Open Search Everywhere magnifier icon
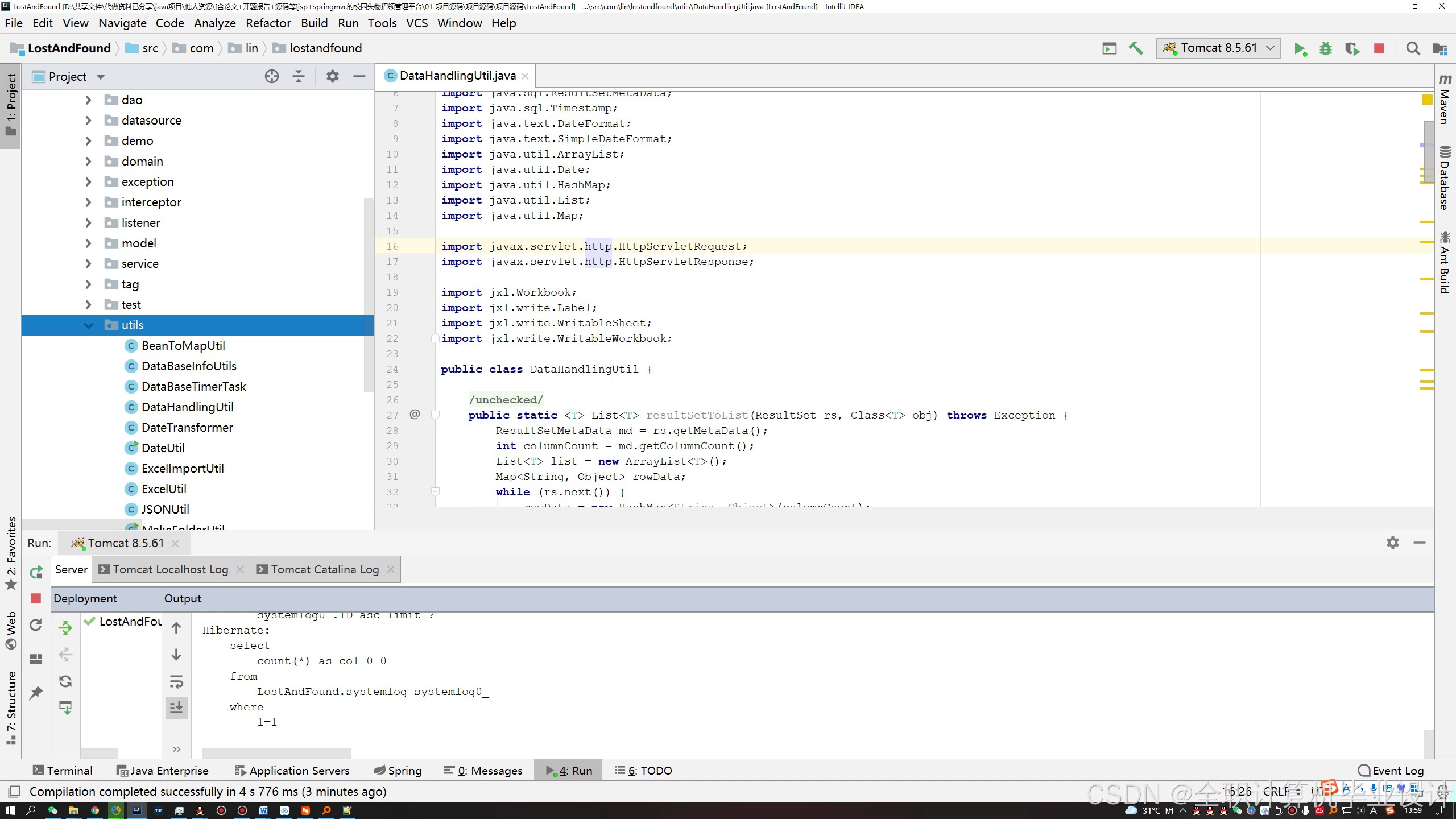1456x819 pixels. point(1413,49)
